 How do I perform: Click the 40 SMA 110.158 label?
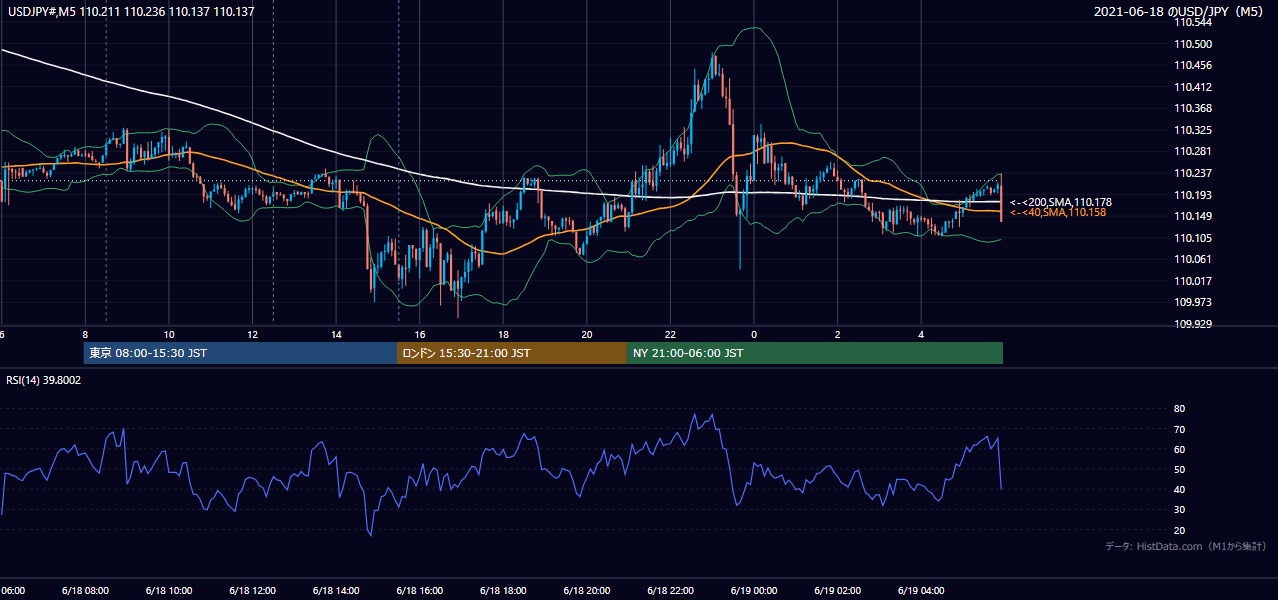[x=1058, y=213]
